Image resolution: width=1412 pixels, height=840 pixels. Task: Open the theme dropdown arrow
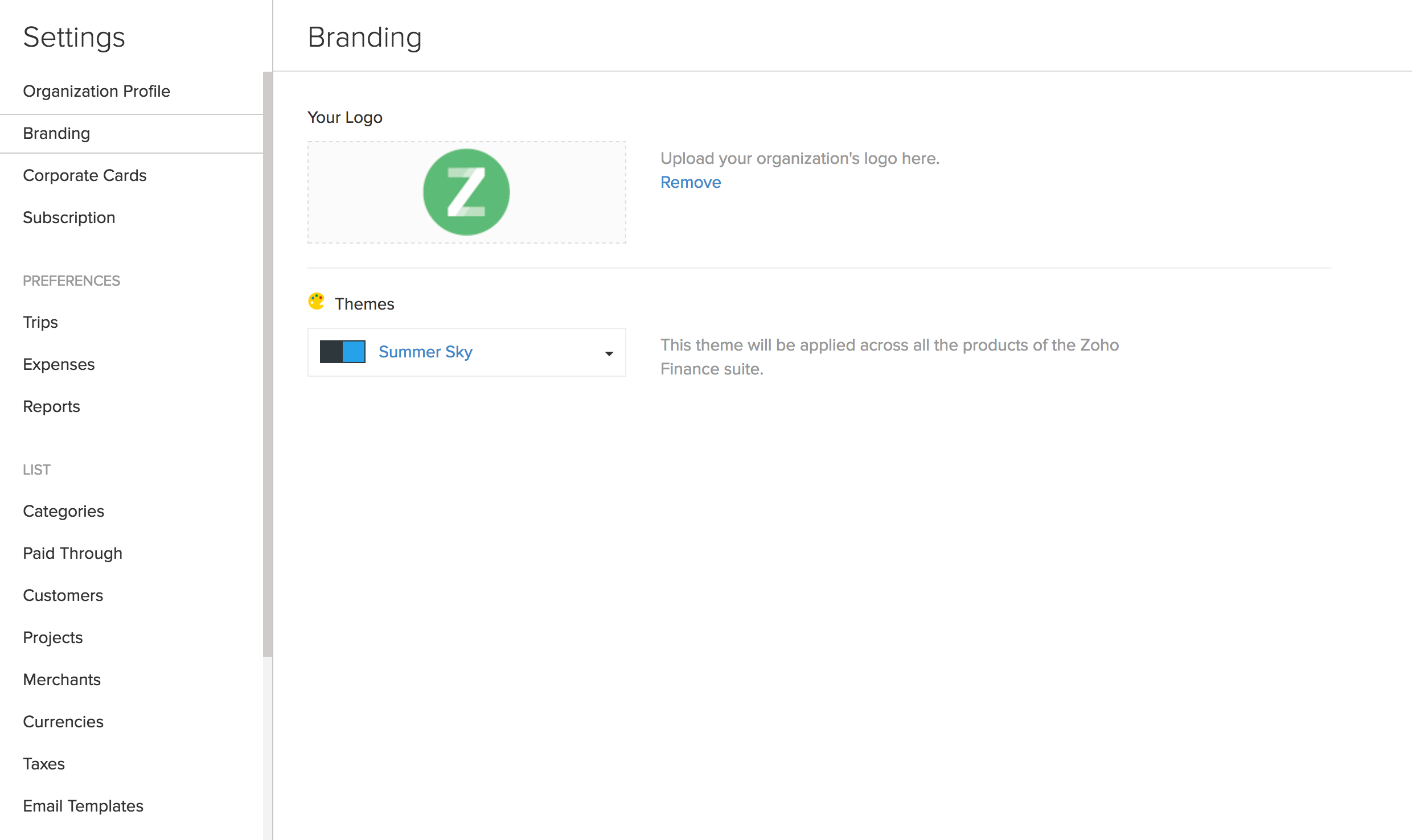point(609,353)
